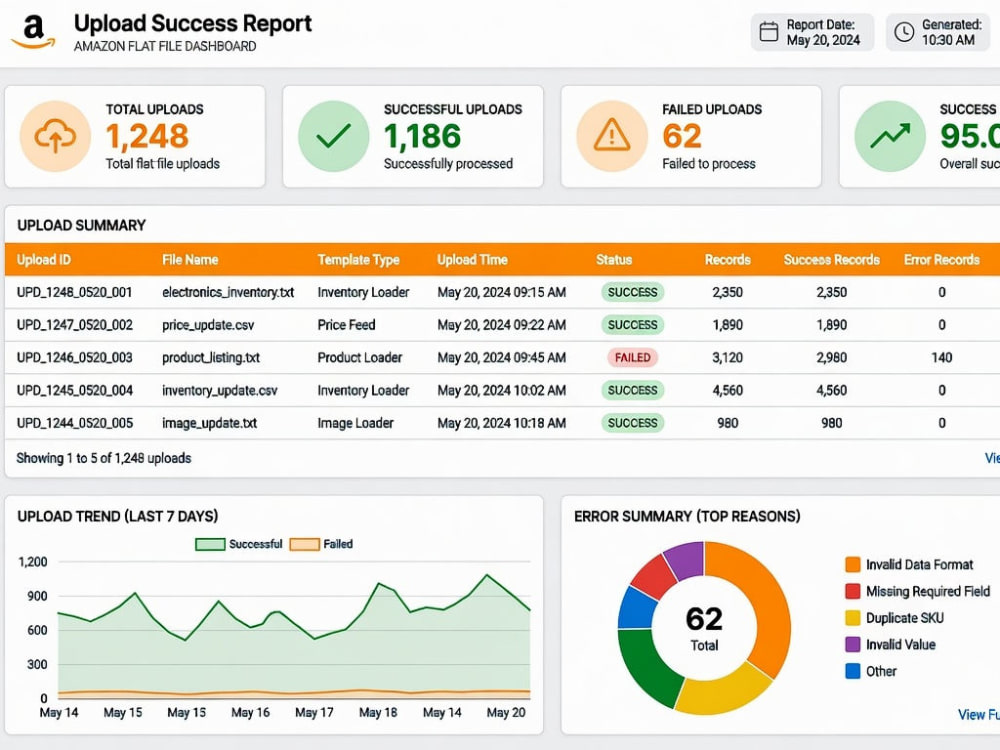Screen dimensions: 1000x750
Task: Sort by the Status column header
Action: coord(614,260)
